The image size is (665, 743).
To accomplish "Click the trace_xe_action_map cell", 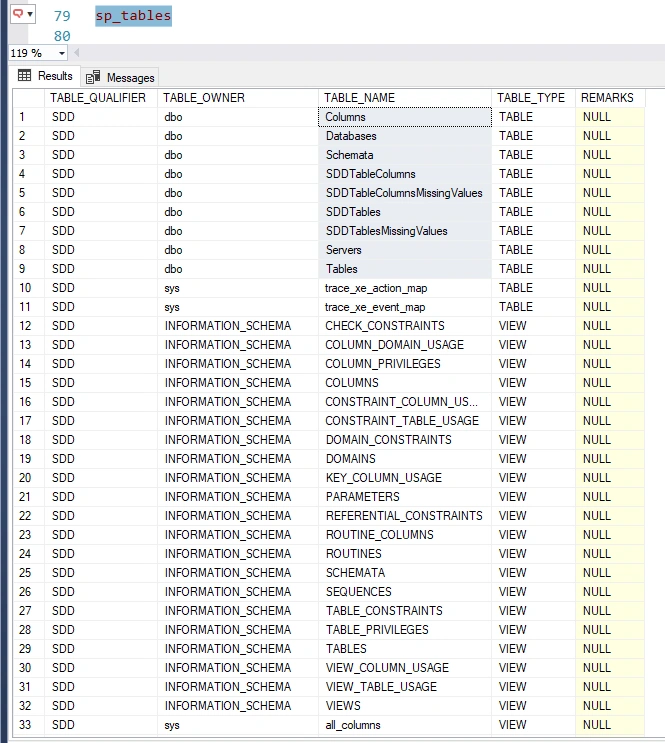I will [x=405, y=288].
